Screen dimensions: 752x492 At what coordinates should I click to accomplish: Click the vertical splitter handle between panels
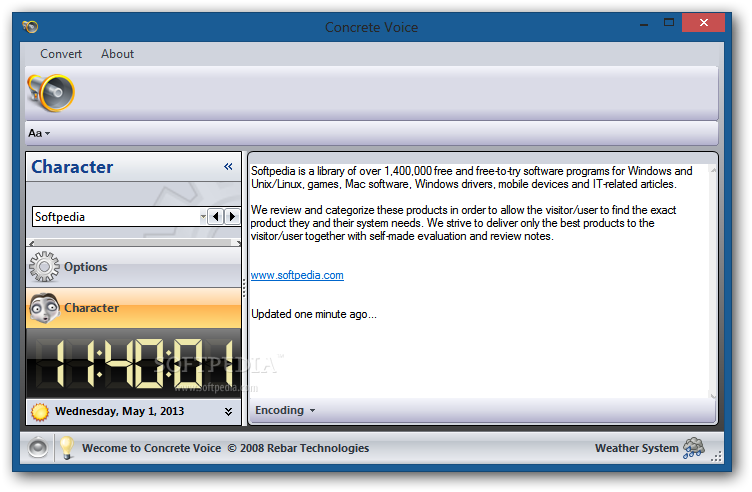click(244, 288)
